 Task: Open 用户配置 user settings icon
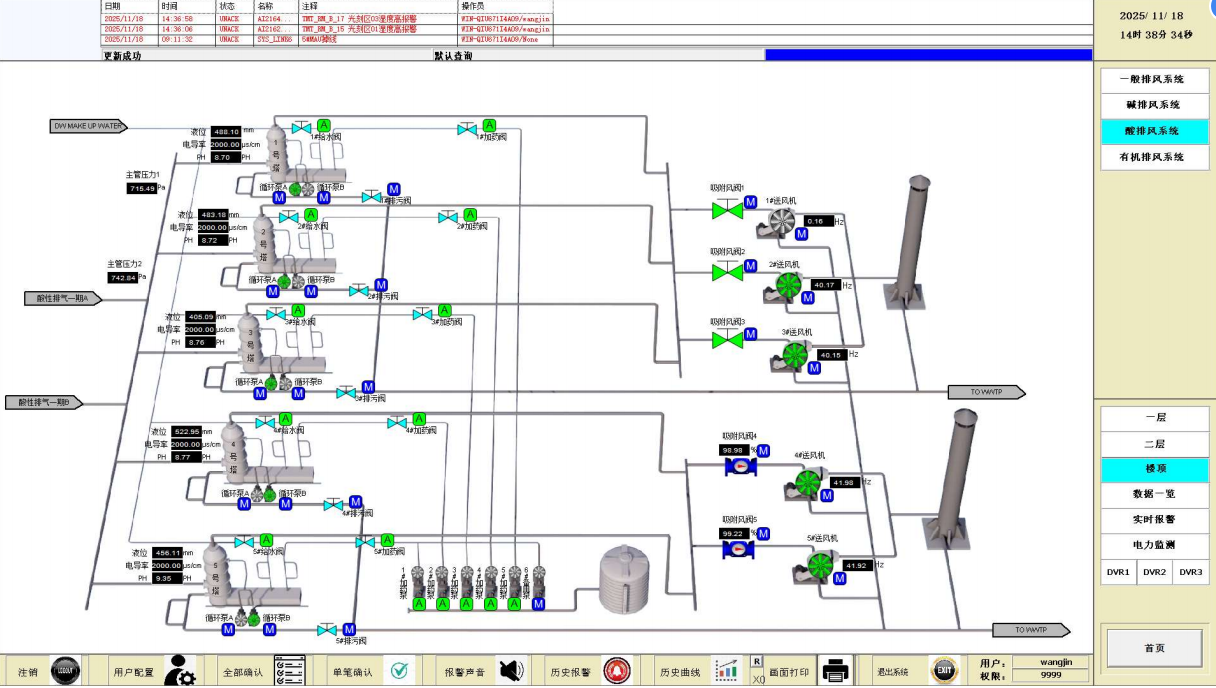[x=180, y=671]
